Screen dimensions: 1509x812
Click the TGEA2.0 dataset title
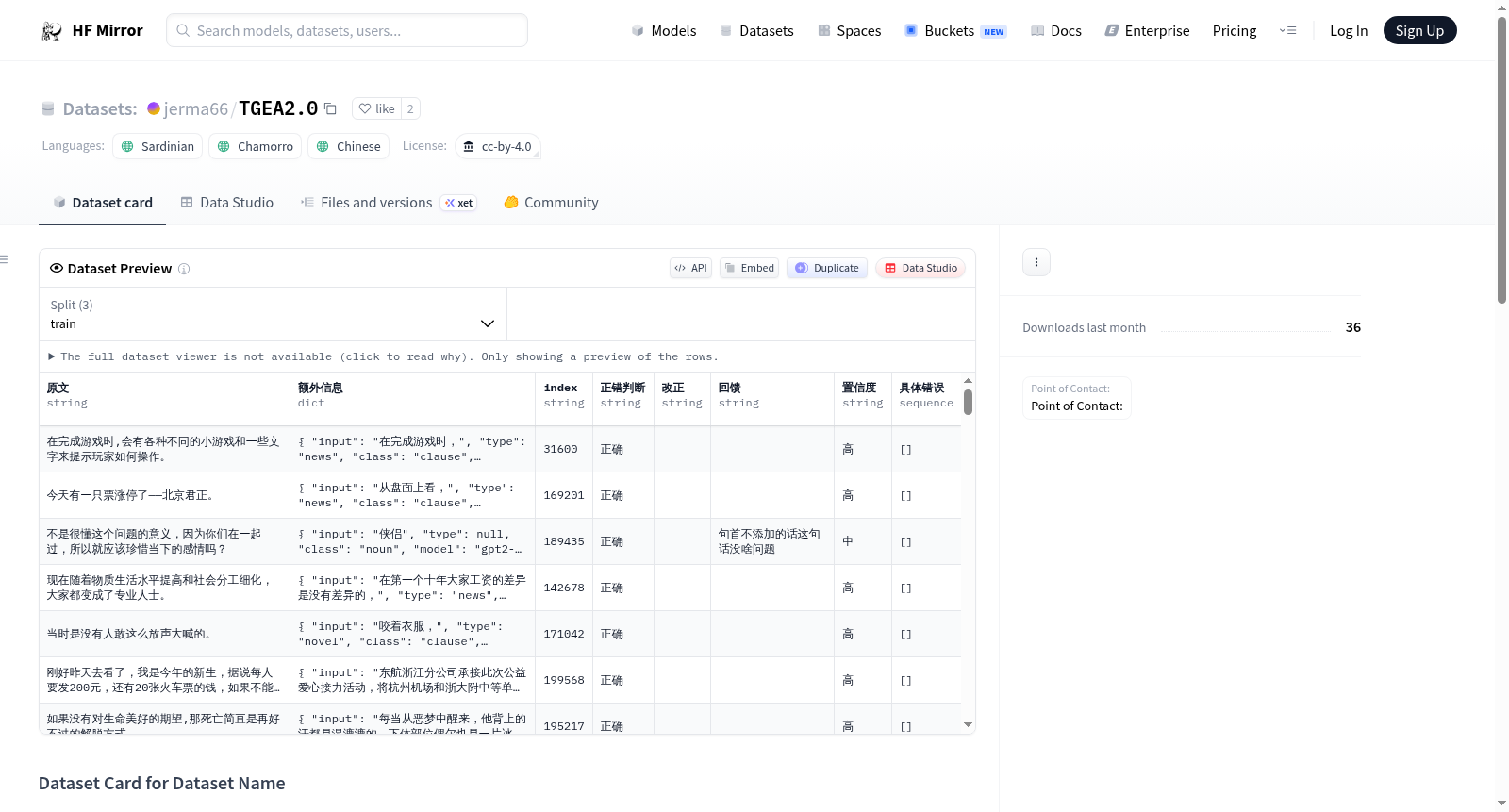click(x=278, y=108)
